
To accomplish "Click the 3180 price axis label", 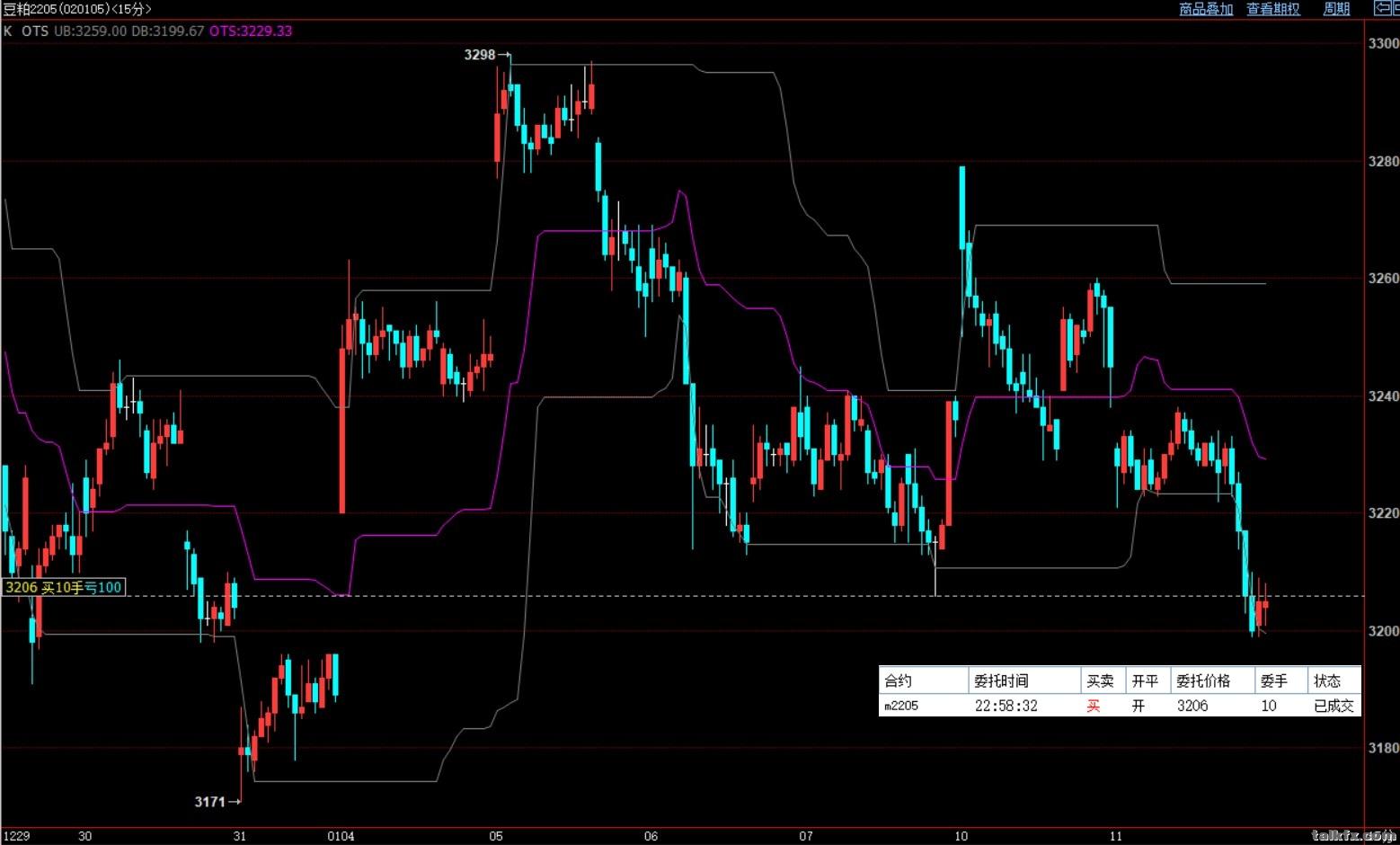I will [1383, 747].
